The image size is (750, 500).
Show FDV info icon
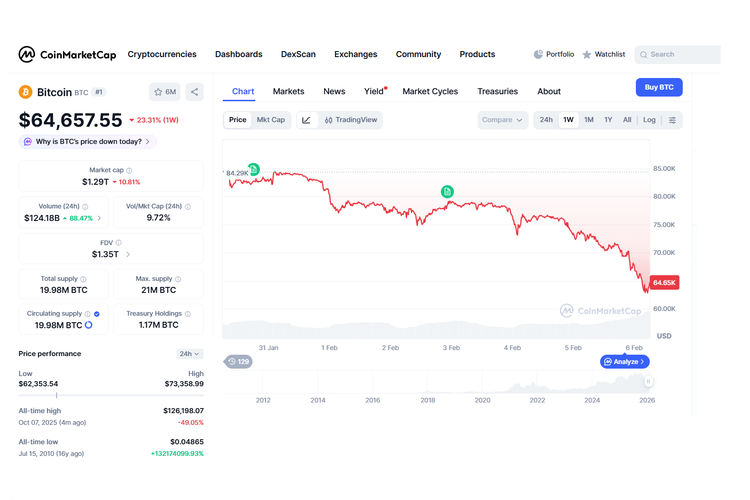coord(119,243)
